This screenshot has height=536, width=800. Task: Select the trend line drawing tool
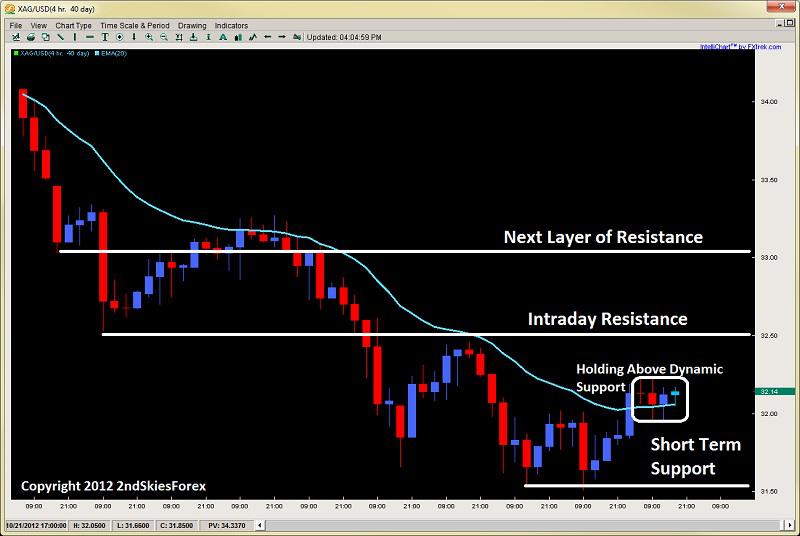coord(60,37)
